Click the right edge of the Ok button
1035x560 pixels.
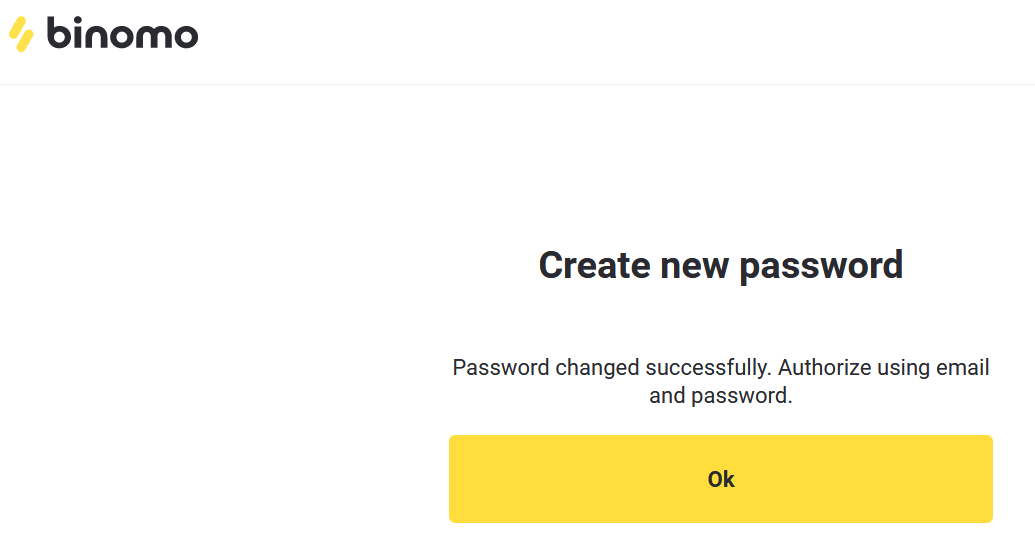pos(985,479)
